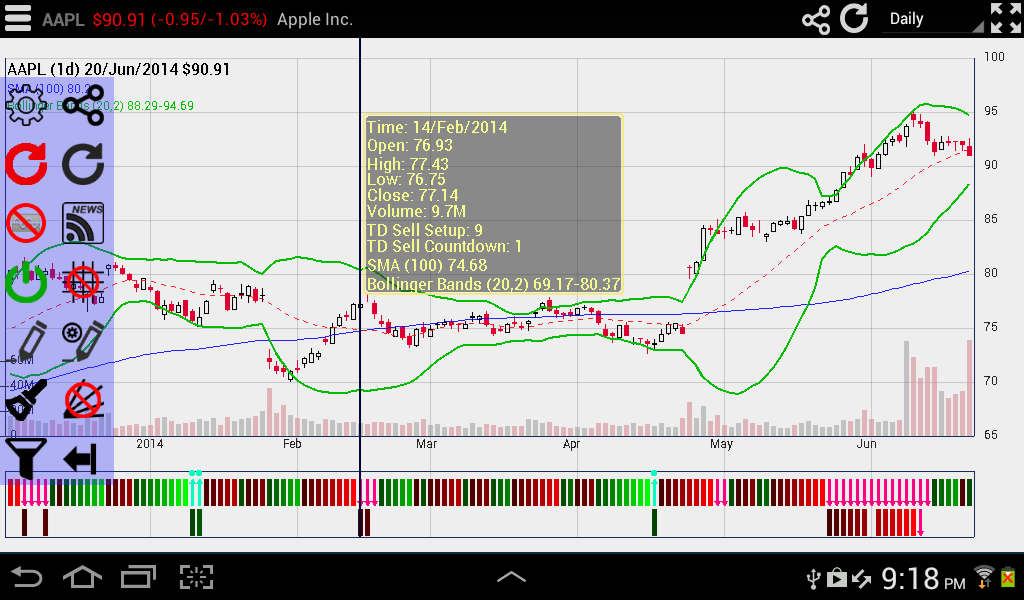Open the news feed icon
This screenshot has width=1024, height=600.
(84, 222)
